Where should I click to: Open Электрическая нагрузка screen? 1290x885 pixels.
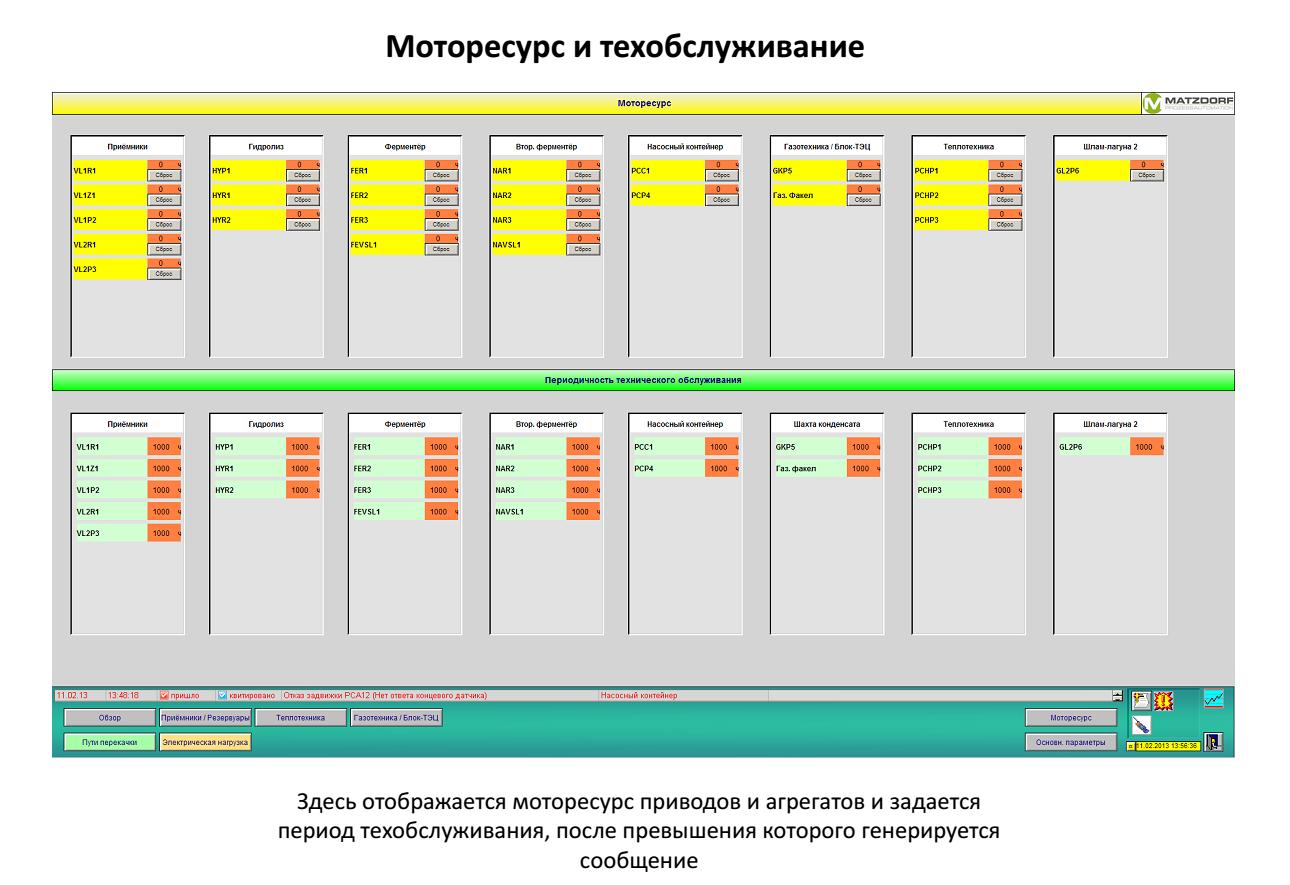coord(204,742)
